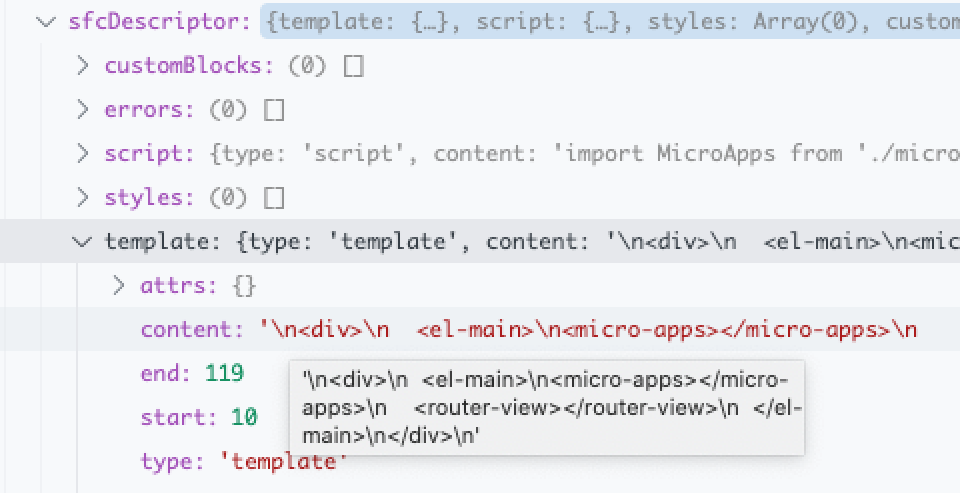Click the end value 119

[x=225, y=374]
